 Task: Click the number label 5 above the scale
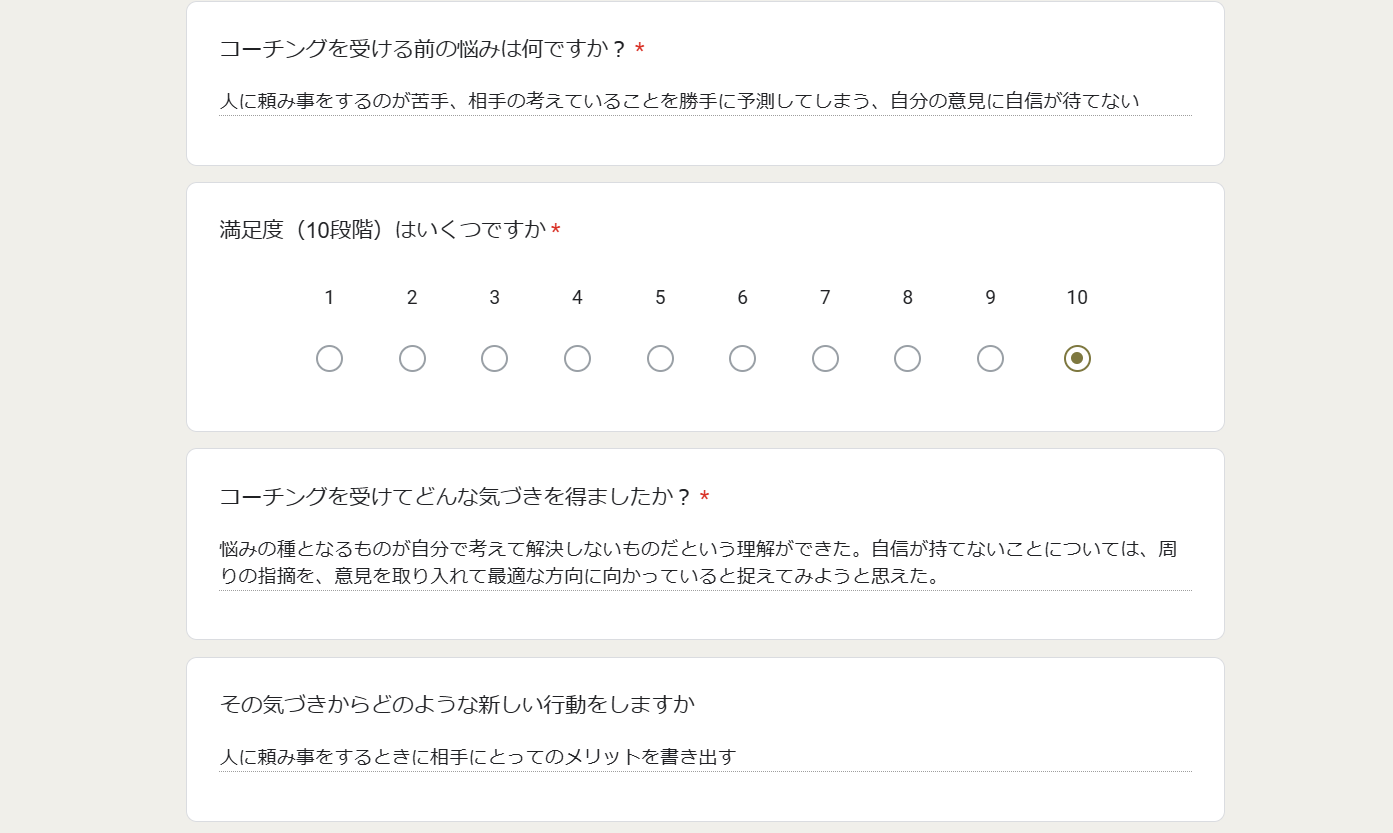660,297
